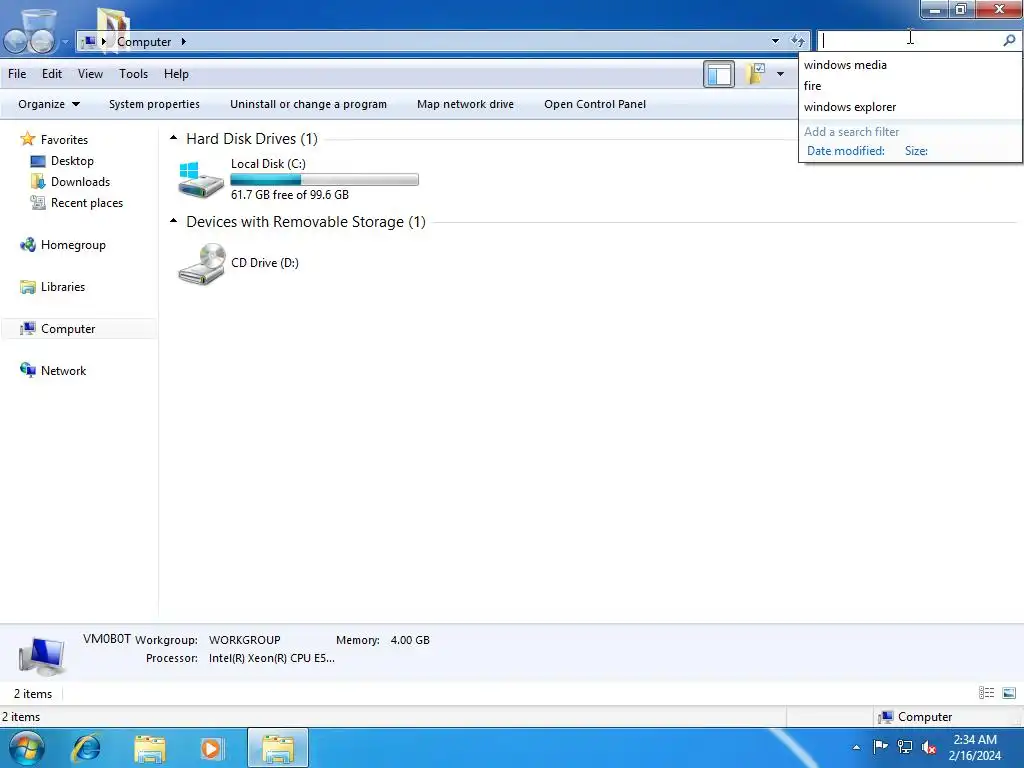Viewport: 1024px width, 768px height.
Task: Click the Downloads folder icon
Action: (38, 182)
